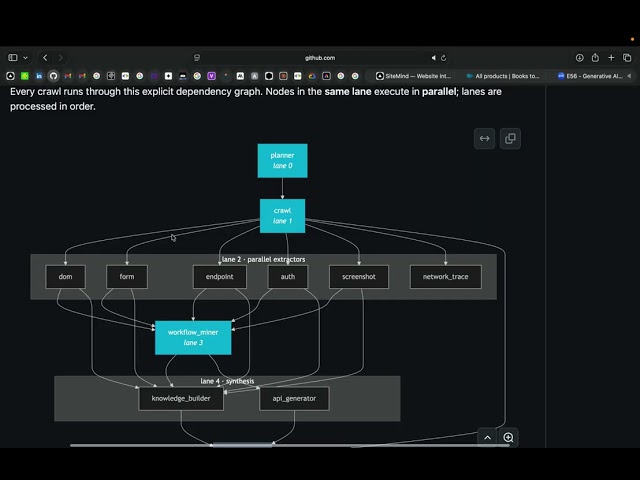Mute the tab audio speaker icon

tap(433, 58)
